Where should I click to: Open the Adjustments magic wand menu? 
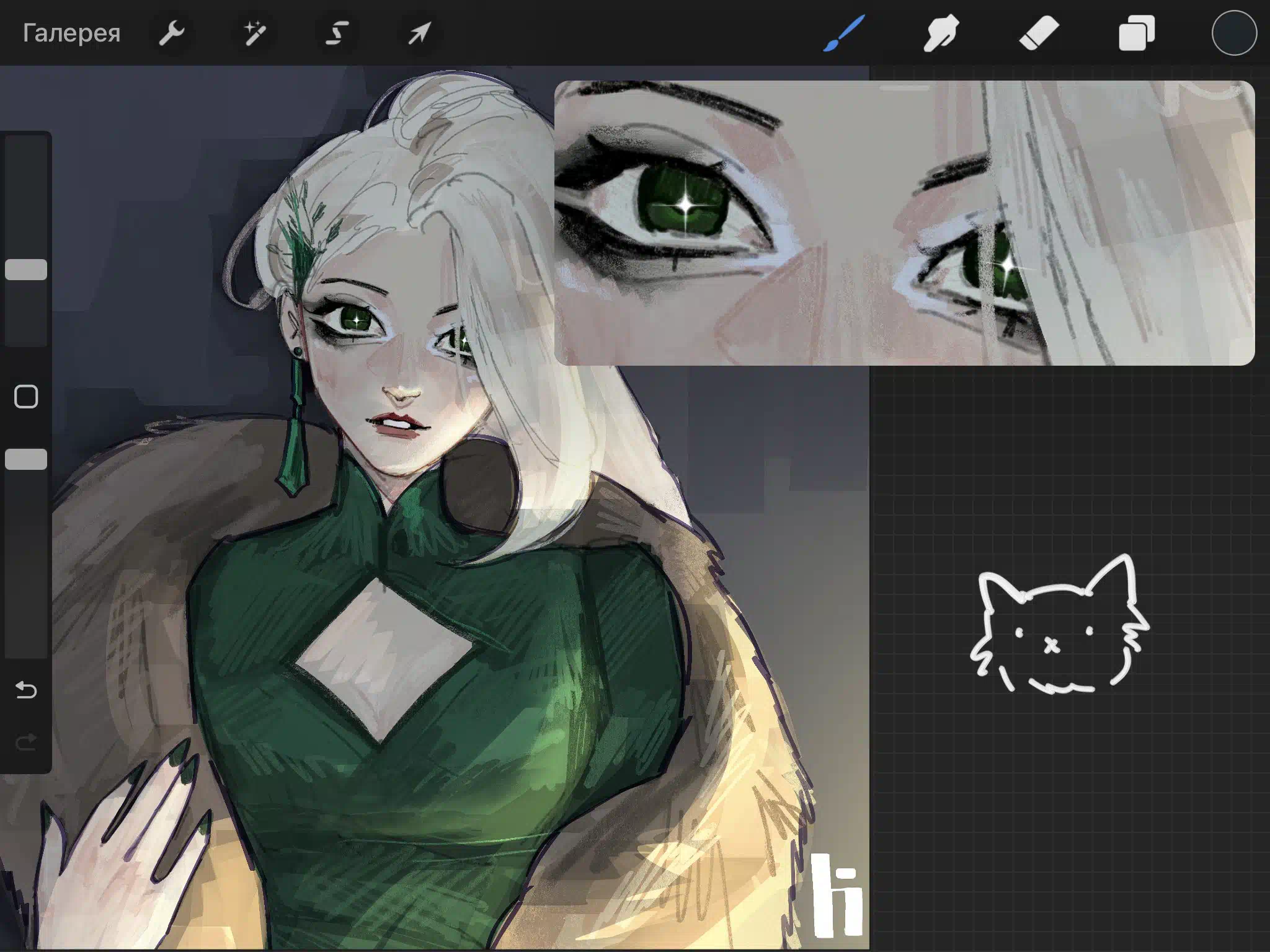tap(254, 33)
